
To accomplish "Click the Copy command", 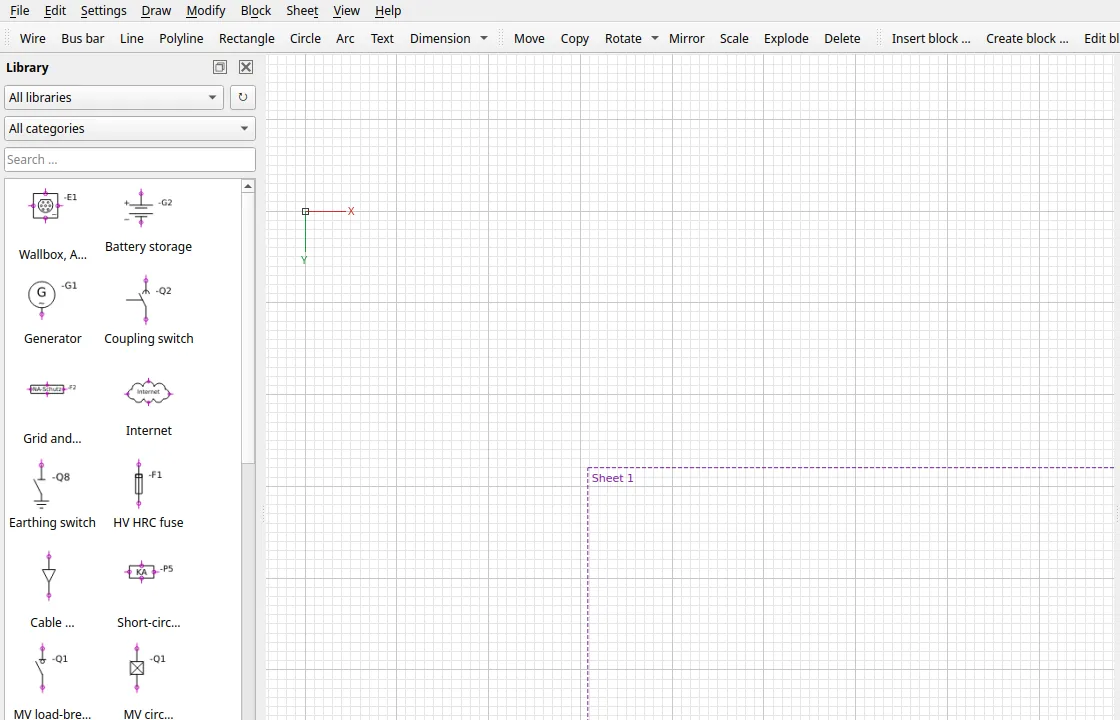I will point(575,39).
